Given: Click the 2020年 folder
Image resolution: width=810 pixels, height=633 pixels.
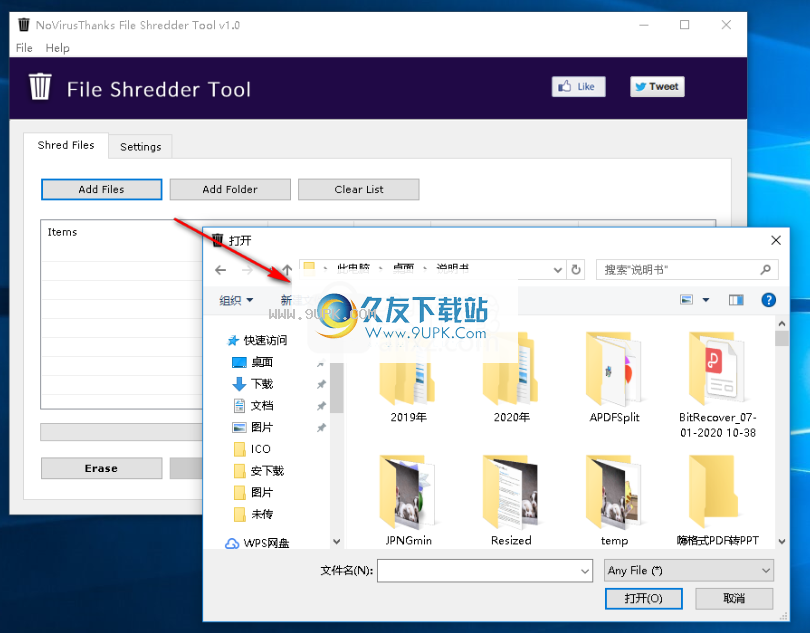Looking at the screenshot, I should tap(511, 380).
